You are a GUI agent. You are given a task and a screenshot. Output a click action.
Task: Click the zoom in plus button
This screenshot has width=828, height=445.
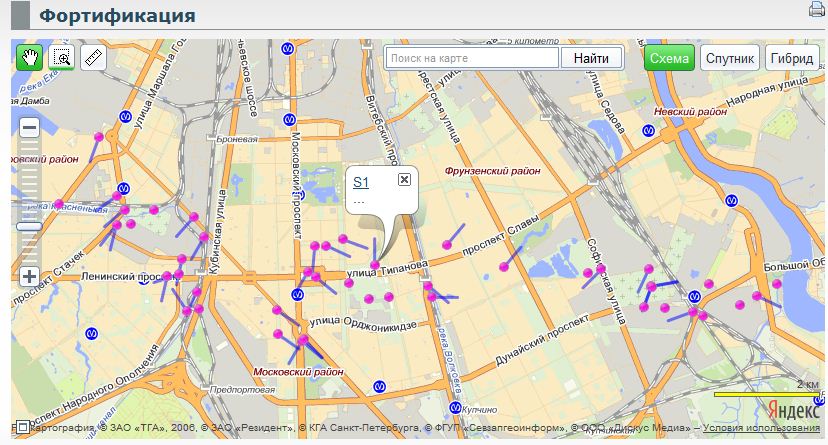pos(29,276)
